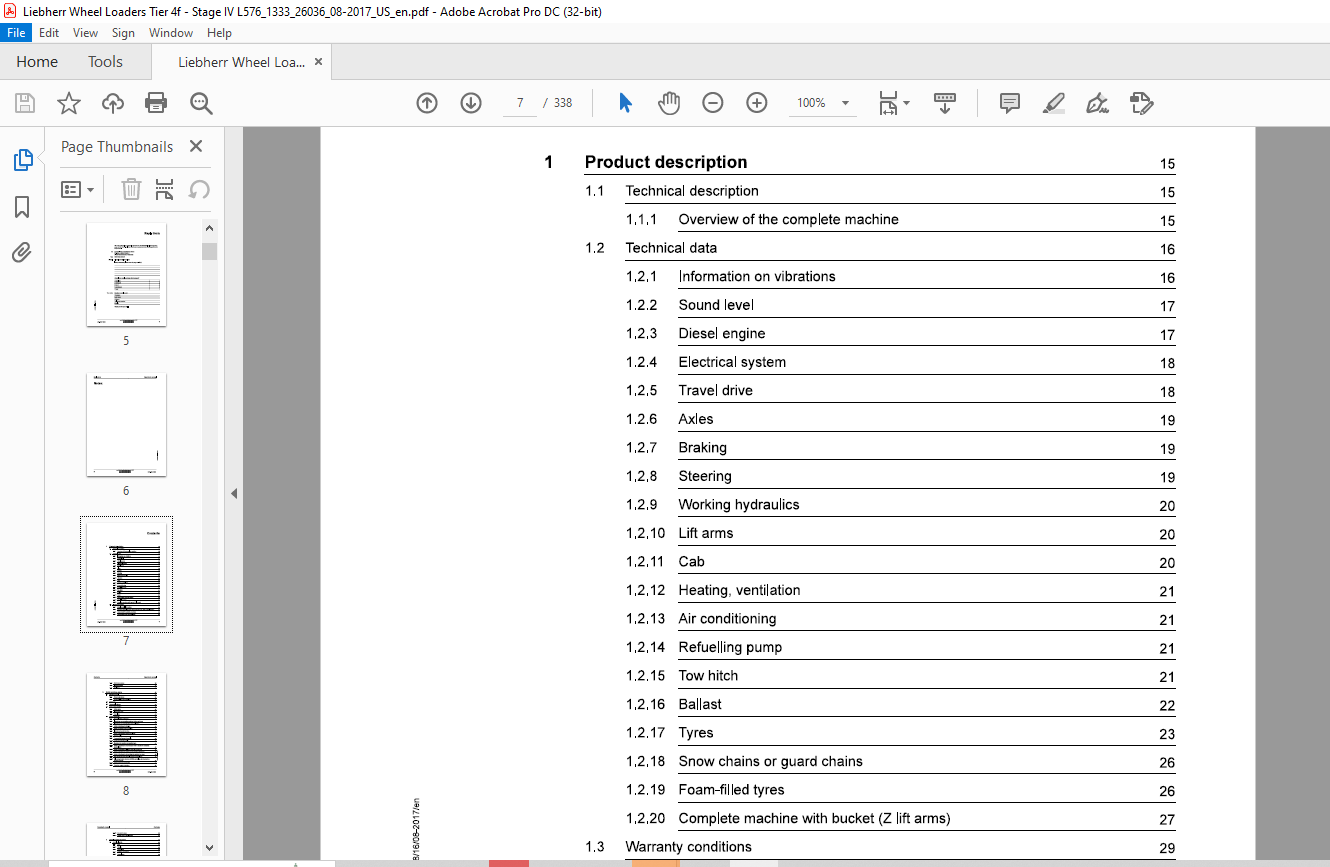Activate the Selection arrow tool
The height and width of the screenshot is (867, 1330).
[625, 103]
